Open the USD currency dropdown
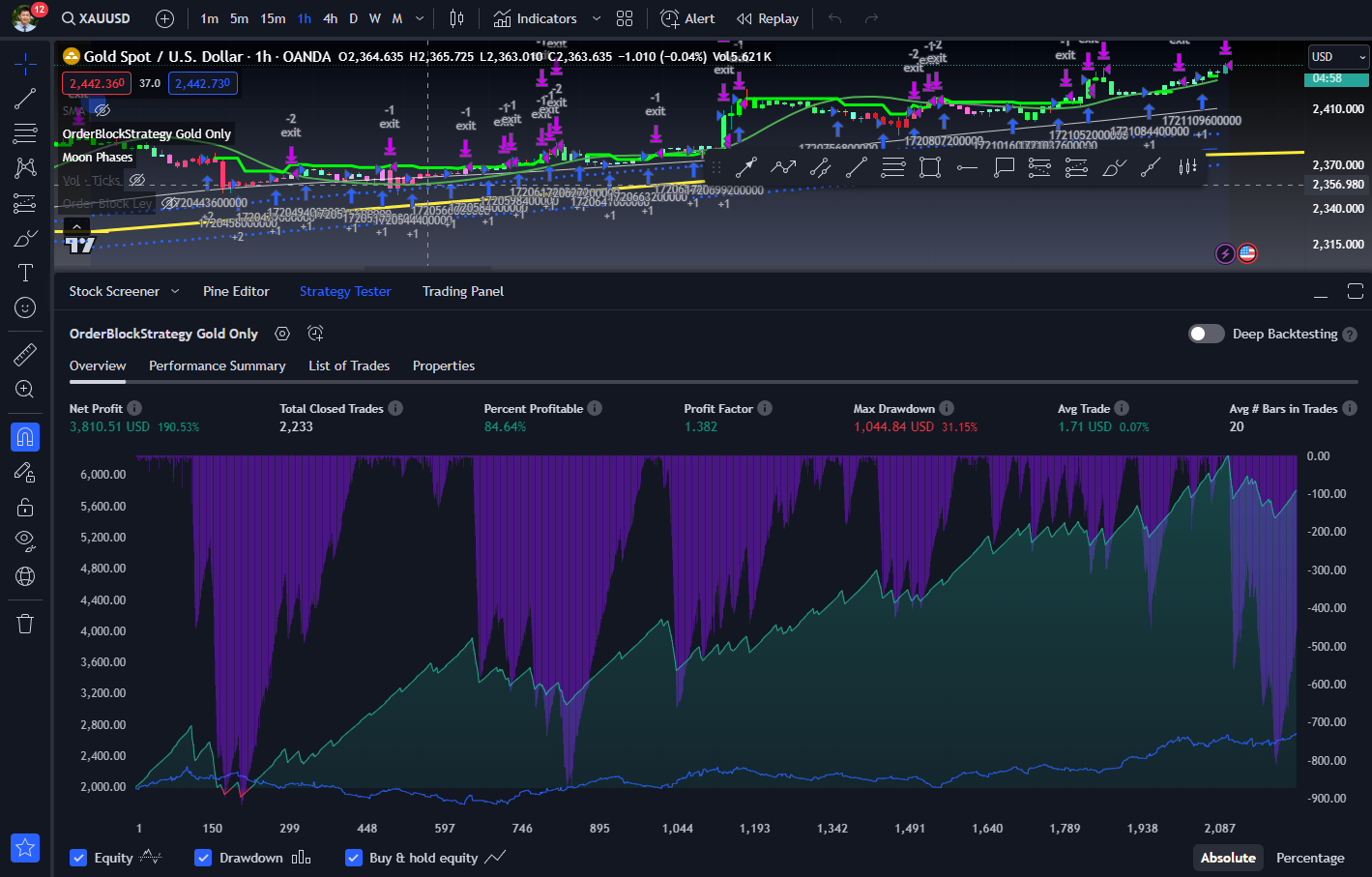Image resolution: width=1372 pixels, height=877 pixels. coord(1338,57)
